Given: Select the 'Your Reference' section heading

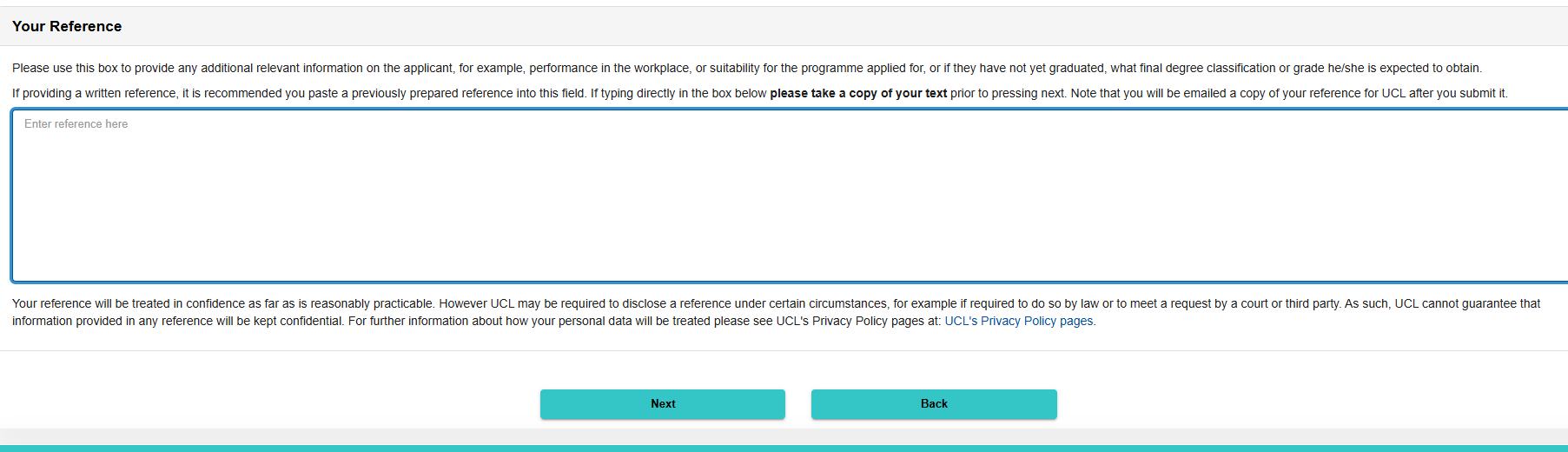Looking at the screenshot, I should coord(67,27).
